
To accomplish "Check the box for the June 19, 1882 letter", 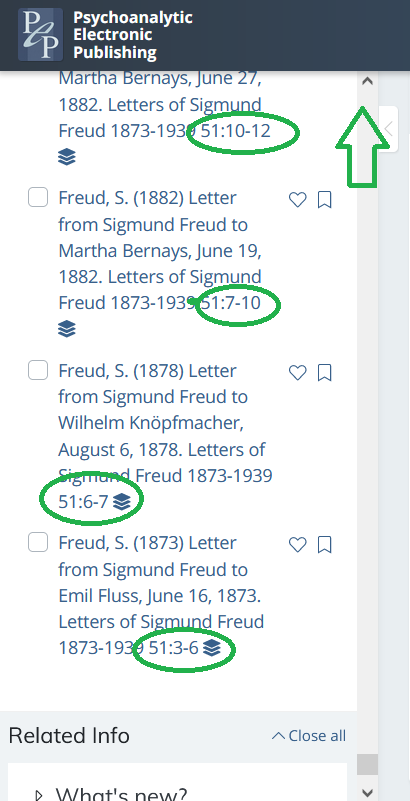I will (x=38, y=197).
